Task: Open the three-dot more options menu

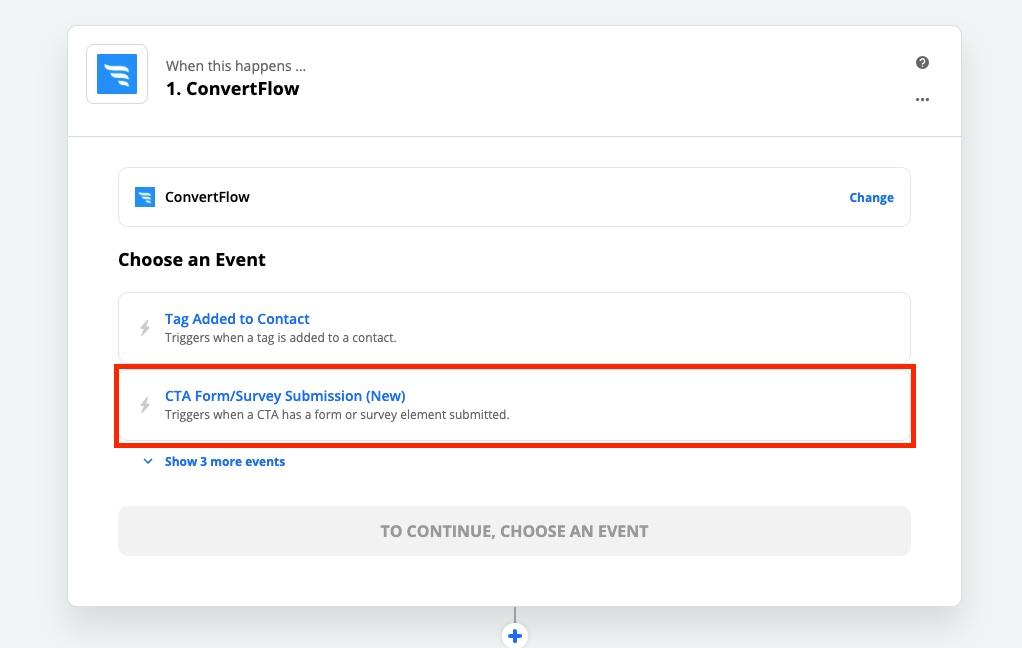Action: (x=922, y=100)
